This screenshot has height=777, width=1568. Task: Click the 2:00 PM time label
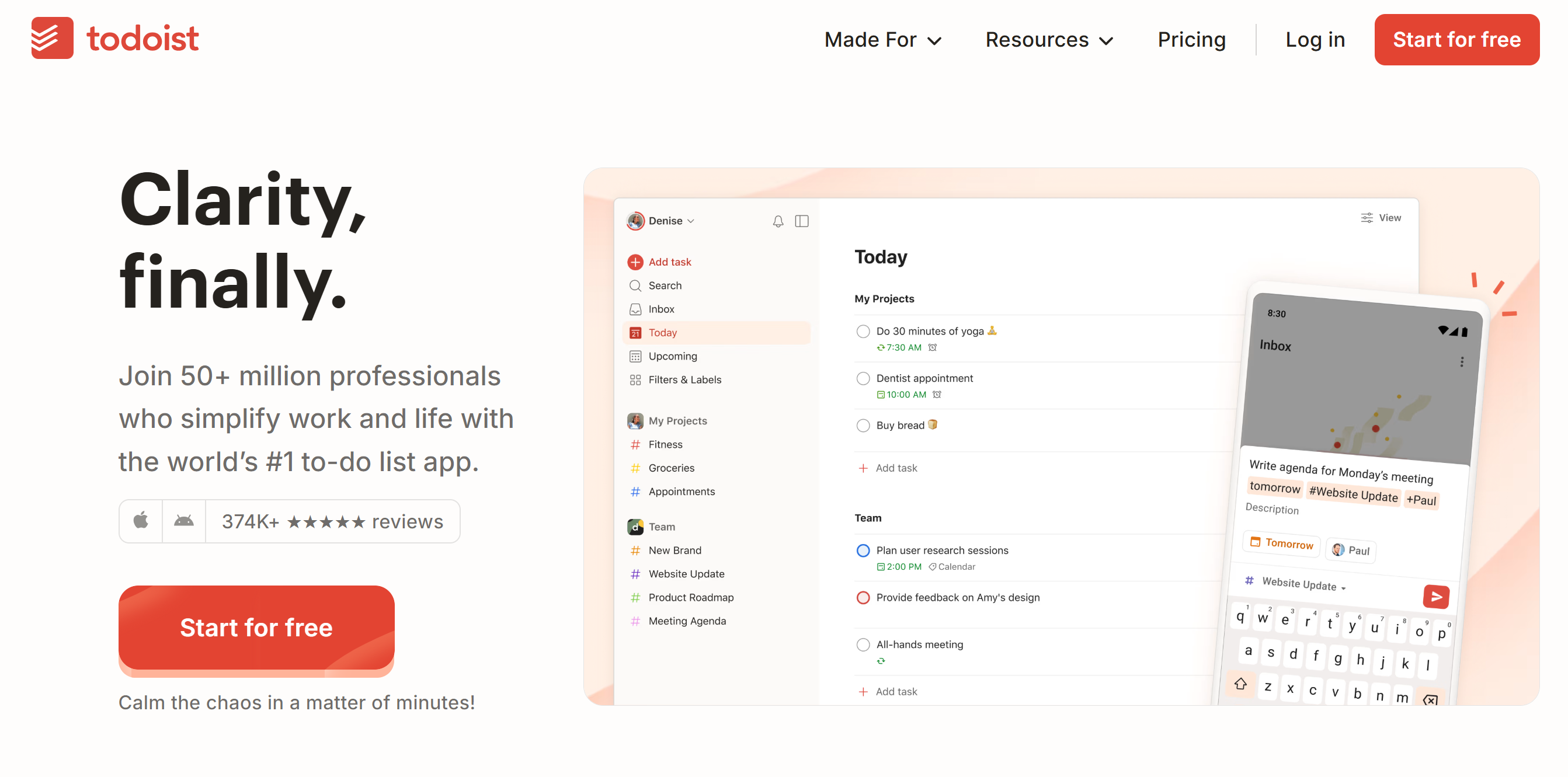pyautogui.click(x=898, y=567)
